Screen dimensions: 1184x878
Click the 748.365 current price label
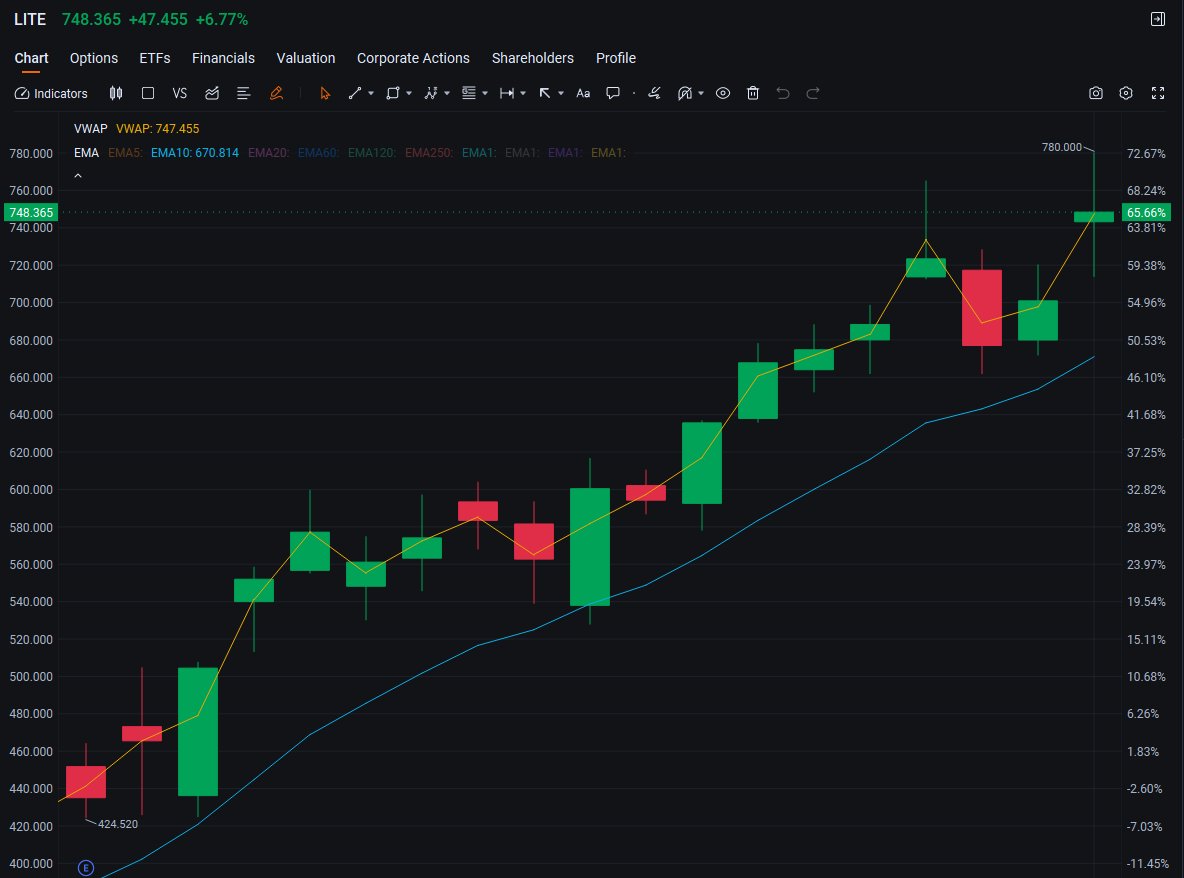(31, 213)
